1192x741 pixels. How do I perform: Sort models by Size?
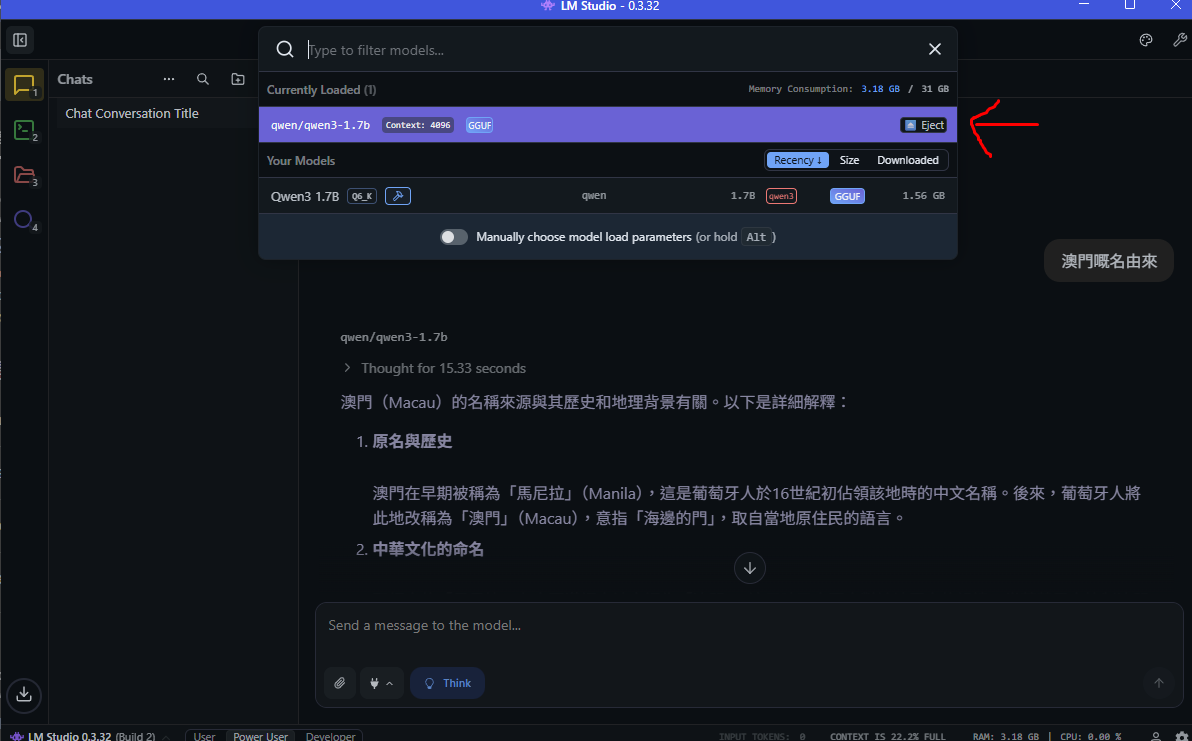pyautogui.click(x=849, y=160)
